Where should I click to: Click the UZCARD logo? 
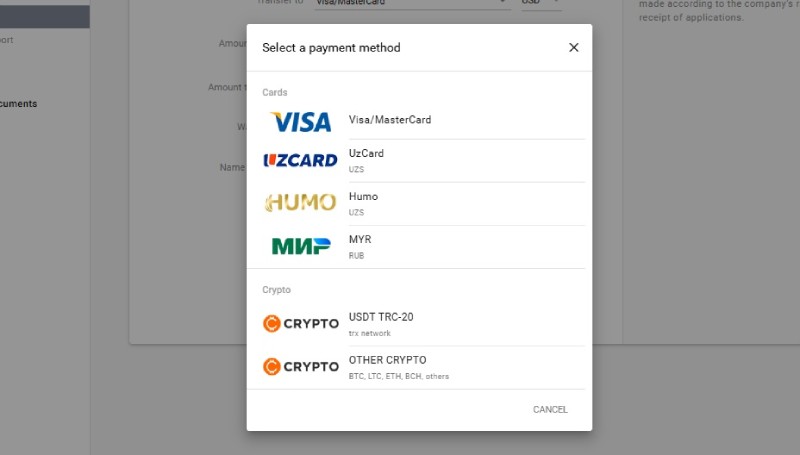coord(300,160)
